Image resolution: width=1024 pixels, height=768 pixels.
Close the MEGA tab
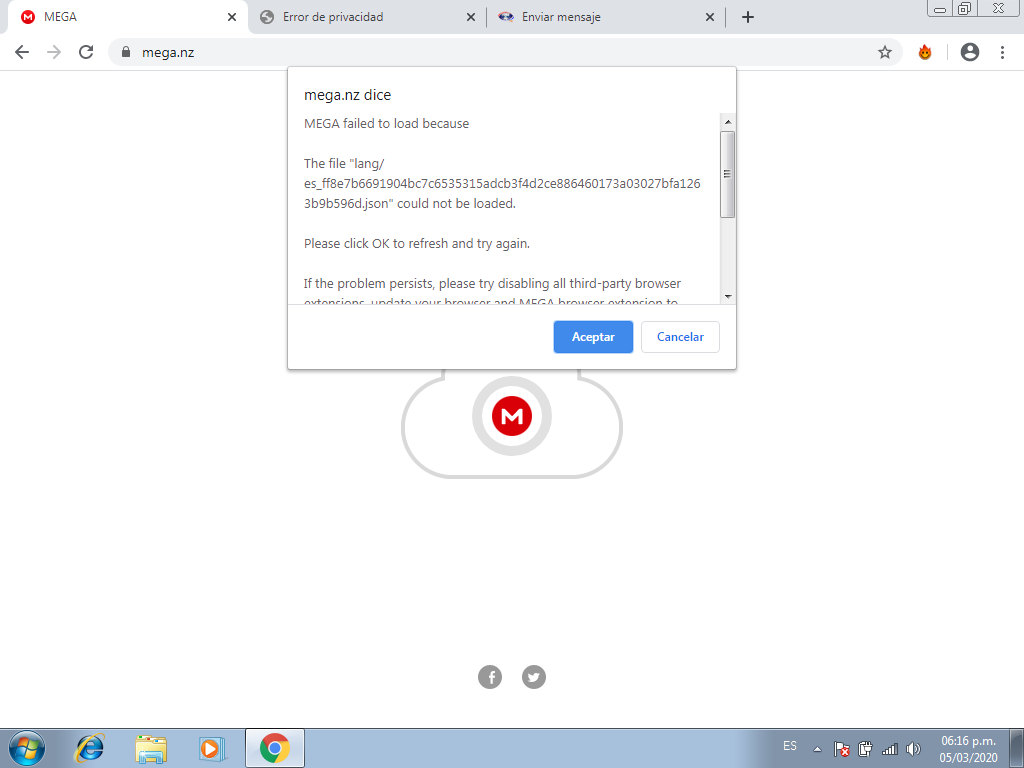pyautogui.click(x=232, y=18)
